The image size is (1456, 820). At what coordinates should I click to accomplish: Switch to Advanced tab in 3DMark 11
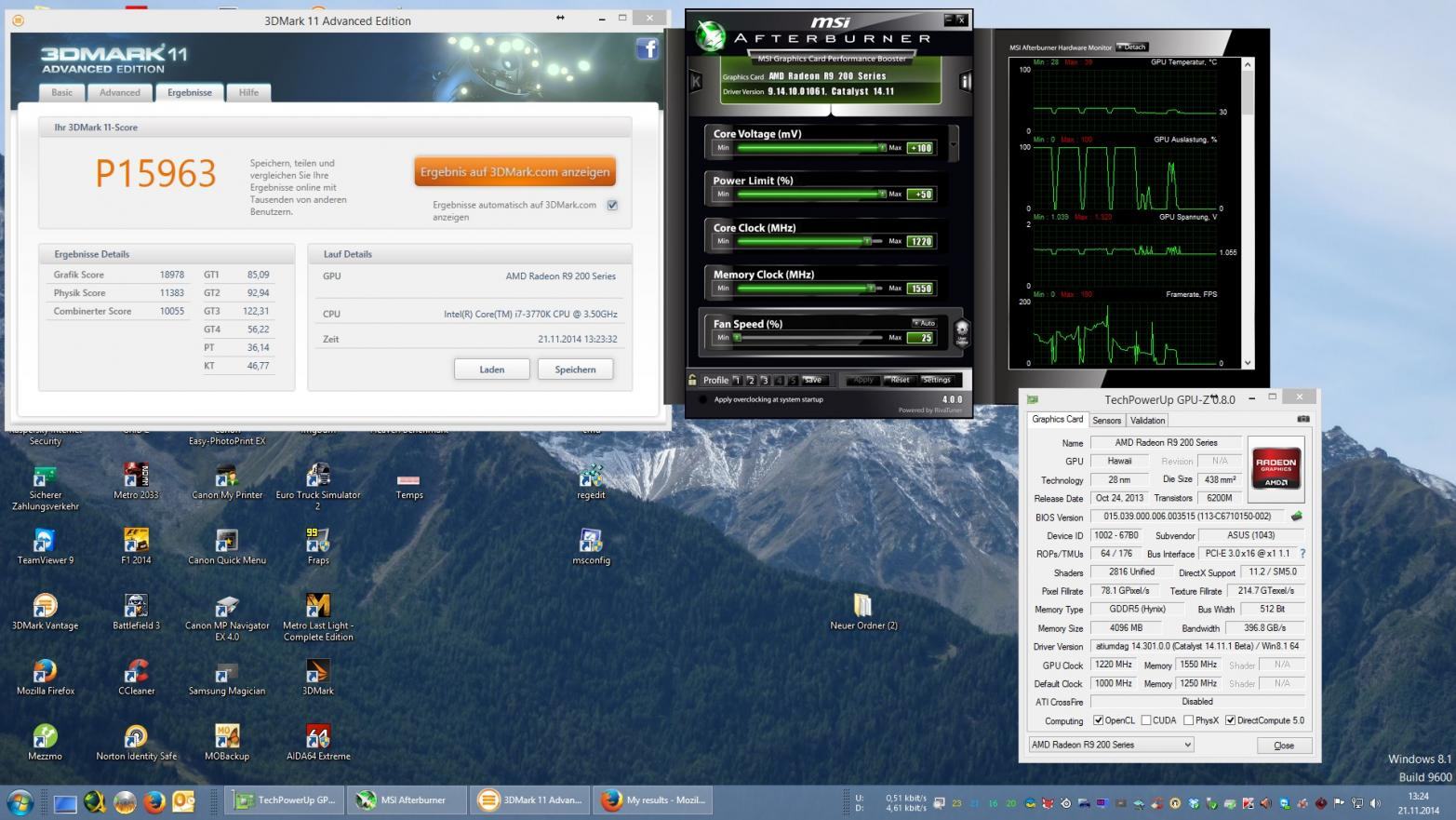point(120,92)
